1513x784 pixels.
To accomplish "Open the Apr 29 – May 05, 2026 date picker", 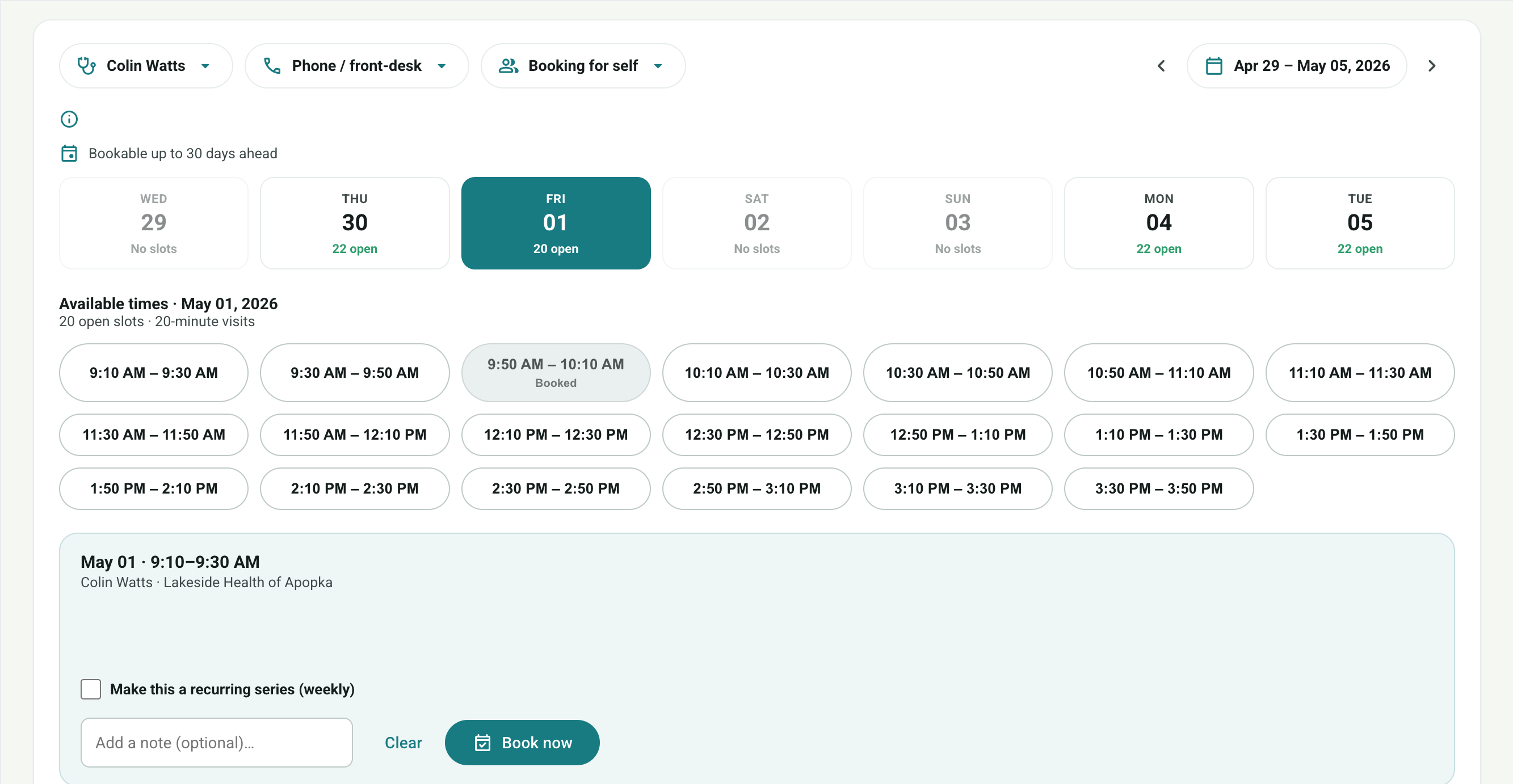I will [x=1296, y=66].
